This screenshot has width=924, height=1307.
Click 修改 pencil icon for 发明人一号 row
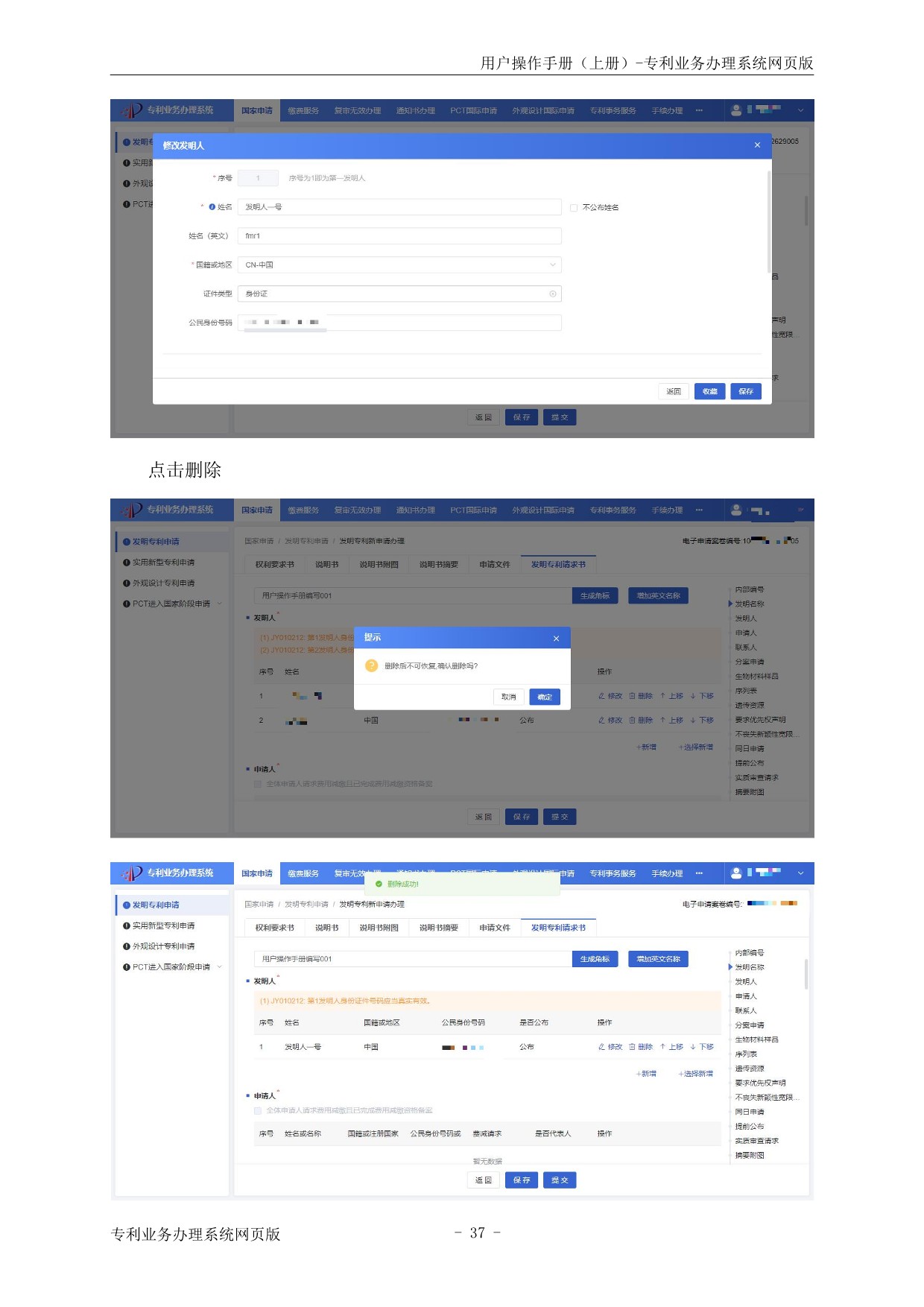click(x=601, y=1047)
